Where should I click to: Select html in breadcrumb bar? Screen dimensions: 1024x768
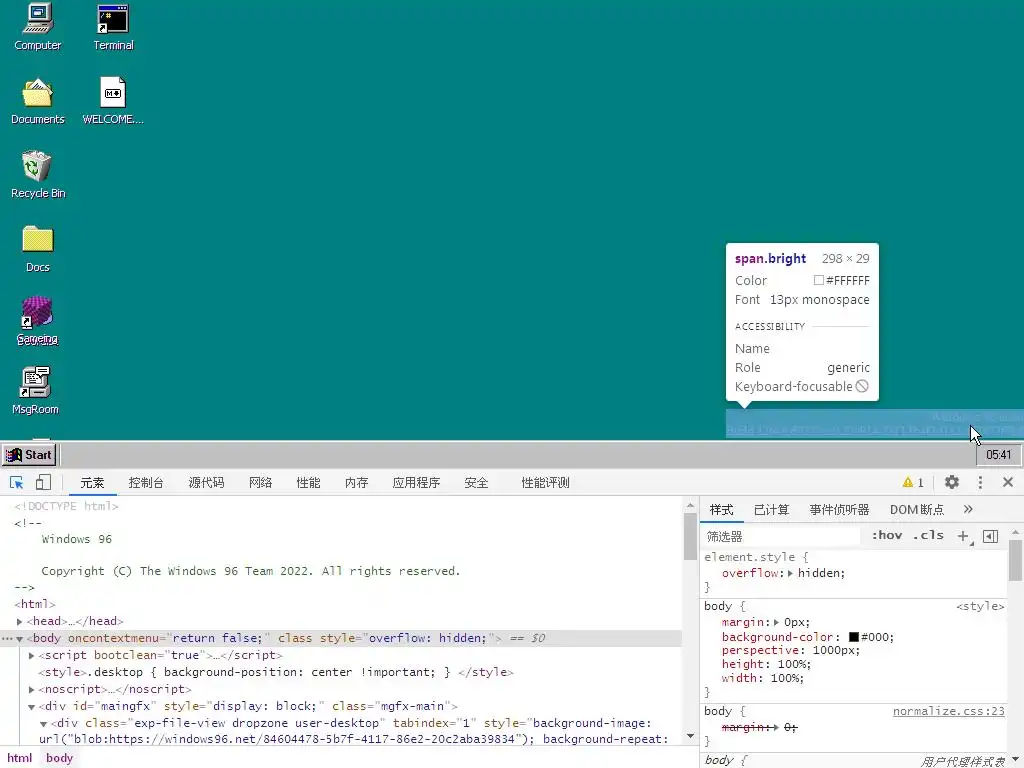[x=20, y=758]
